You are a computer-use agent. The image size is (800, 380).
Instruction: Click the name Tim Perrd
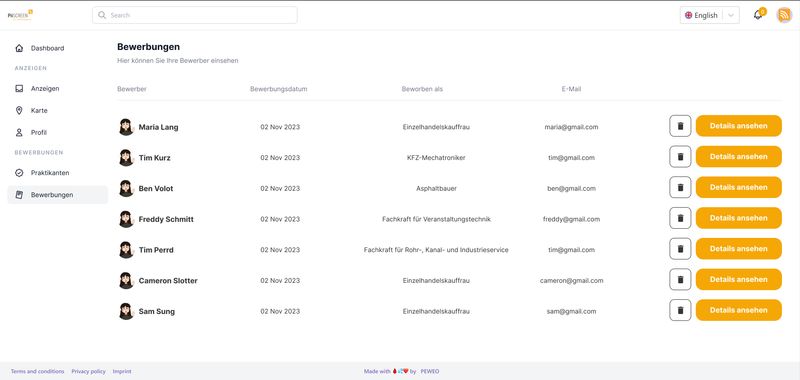[x=156, y=250]
